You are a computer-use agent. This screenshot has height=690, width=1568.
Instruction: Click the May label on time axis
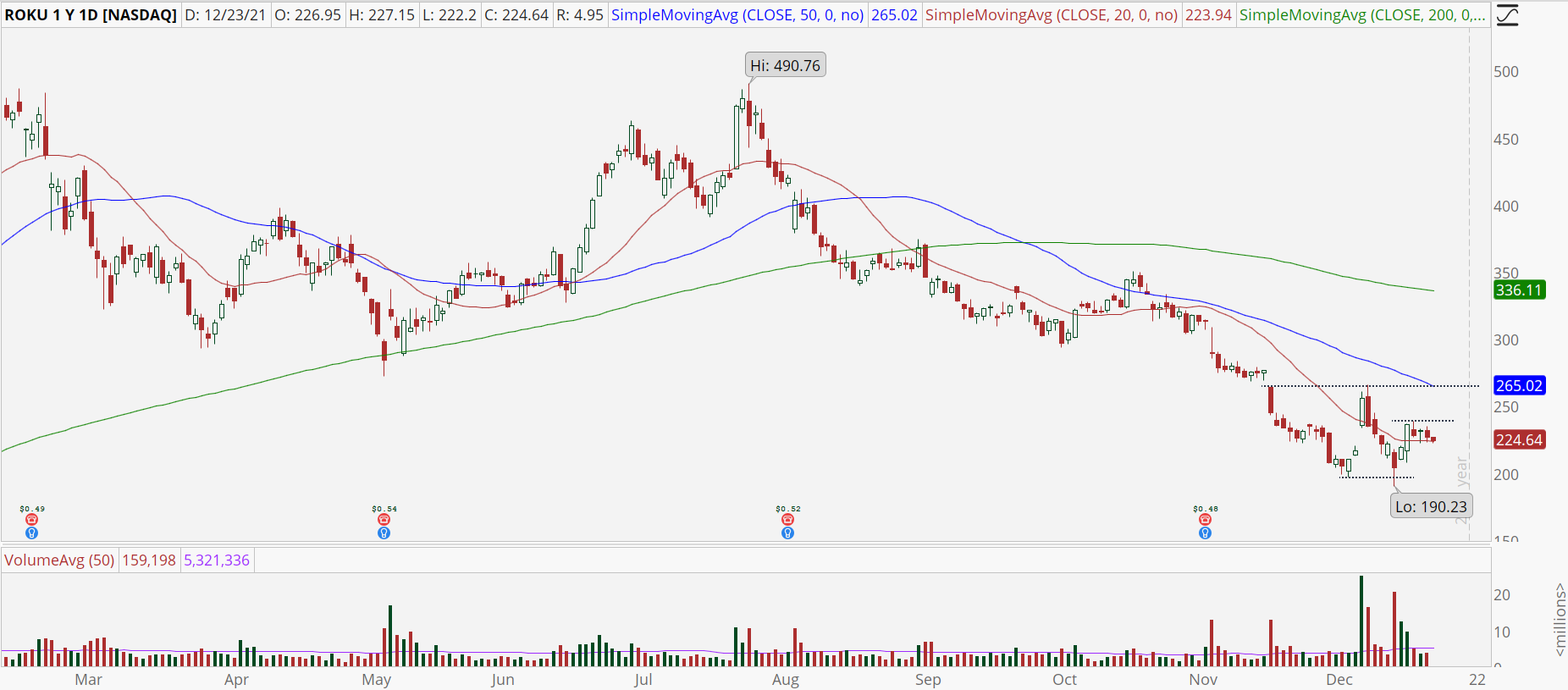point(376,680)
